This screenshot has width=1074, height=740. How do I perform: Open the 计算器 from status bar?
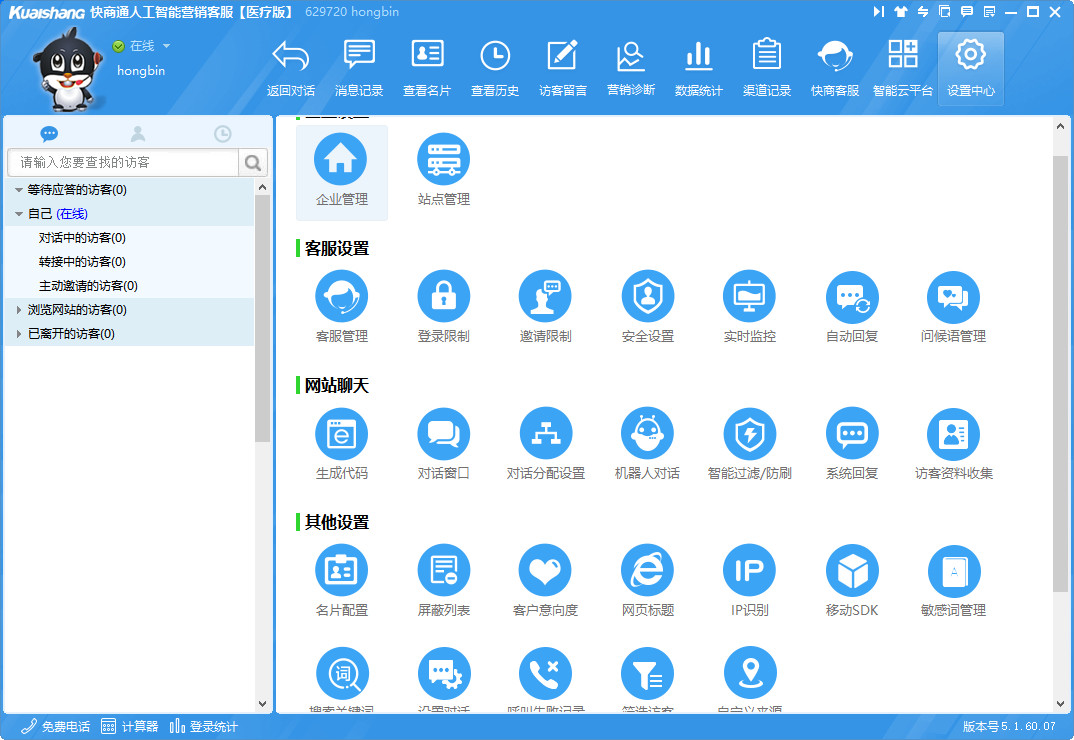(130, 727)
